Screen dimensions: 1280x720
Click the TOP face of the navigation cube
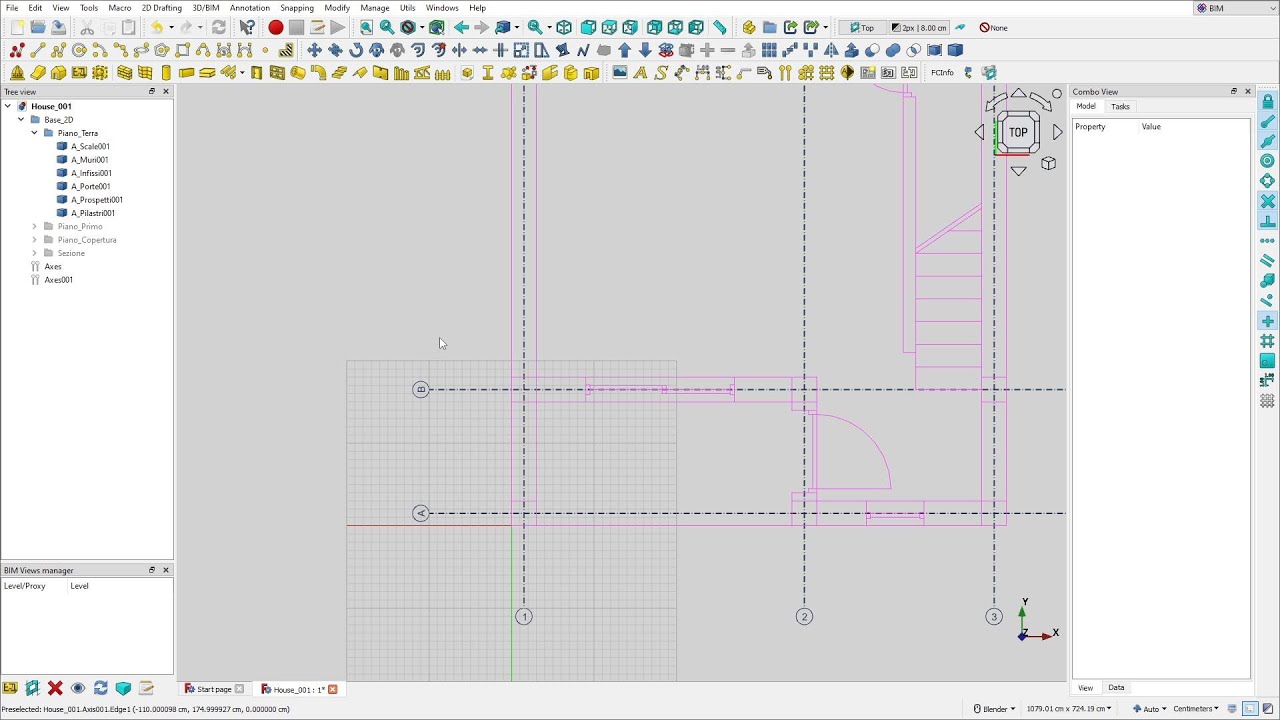click(x=1018, y=132)
